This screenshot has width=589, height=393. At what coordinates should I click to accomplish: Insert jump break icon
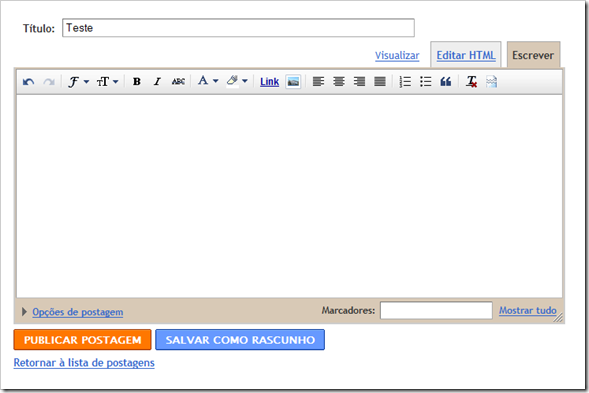click(x=491, y=82)
